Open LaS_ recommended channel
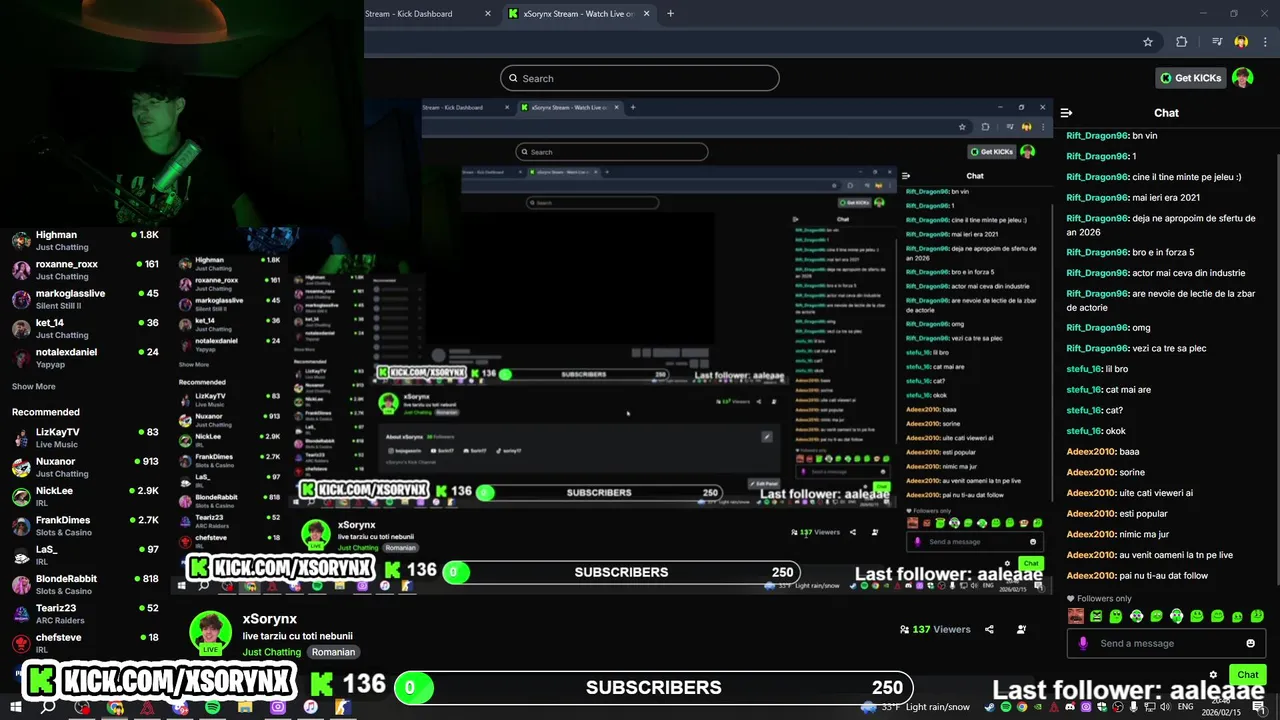Screen dimensions: 1280x720 click(x=86, y=555)
